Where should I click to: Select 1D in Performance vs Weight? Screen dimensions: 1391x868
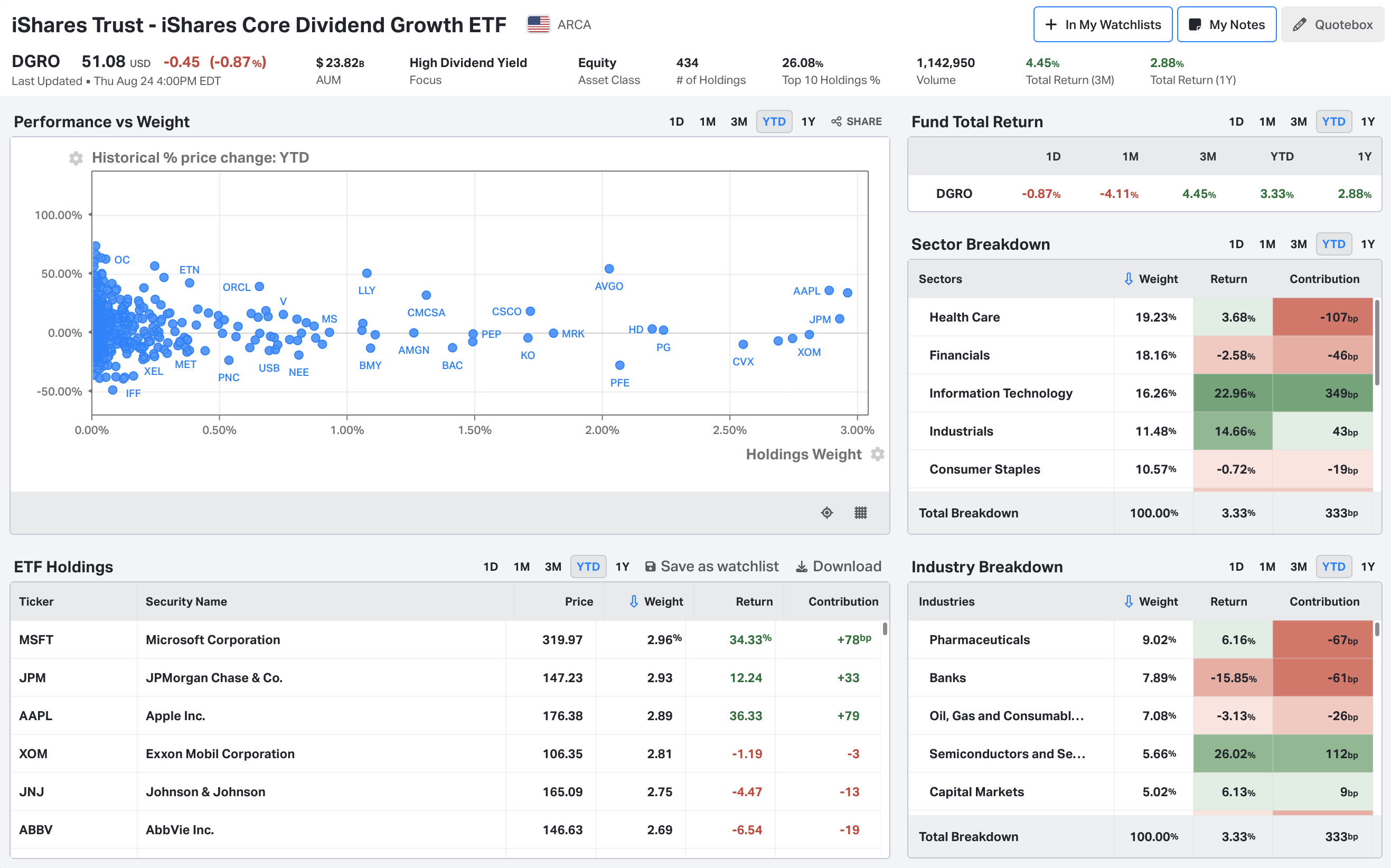click(676, 122)
